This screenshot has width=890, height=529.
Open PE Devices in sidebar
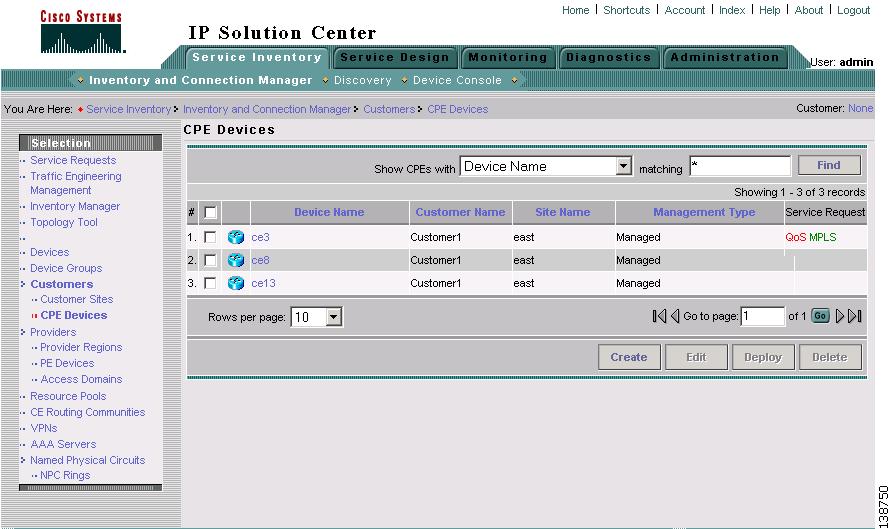click(x=67, y=363)
